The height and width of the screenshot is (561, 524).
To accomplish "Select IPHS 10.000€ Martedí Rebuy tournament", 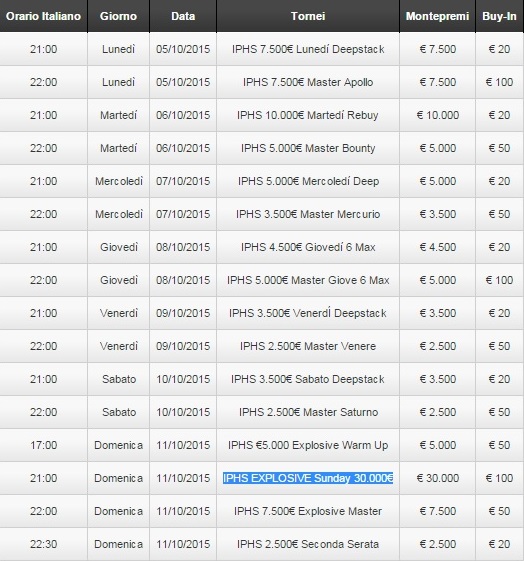I will (308, 115).
